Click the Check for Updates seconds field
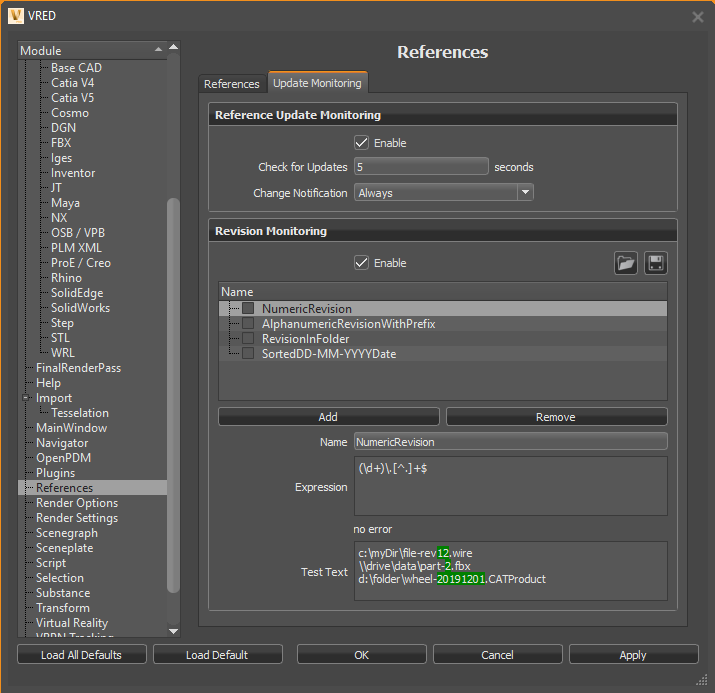 coord(421,166)
